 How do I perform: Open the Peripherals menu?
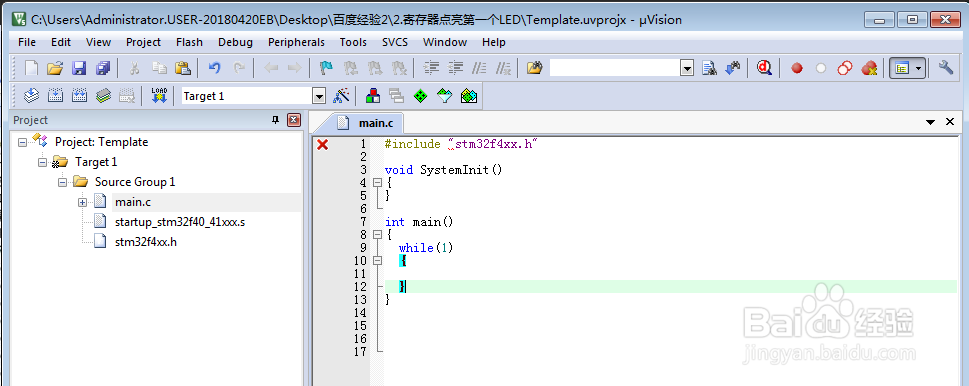[296, 42]
